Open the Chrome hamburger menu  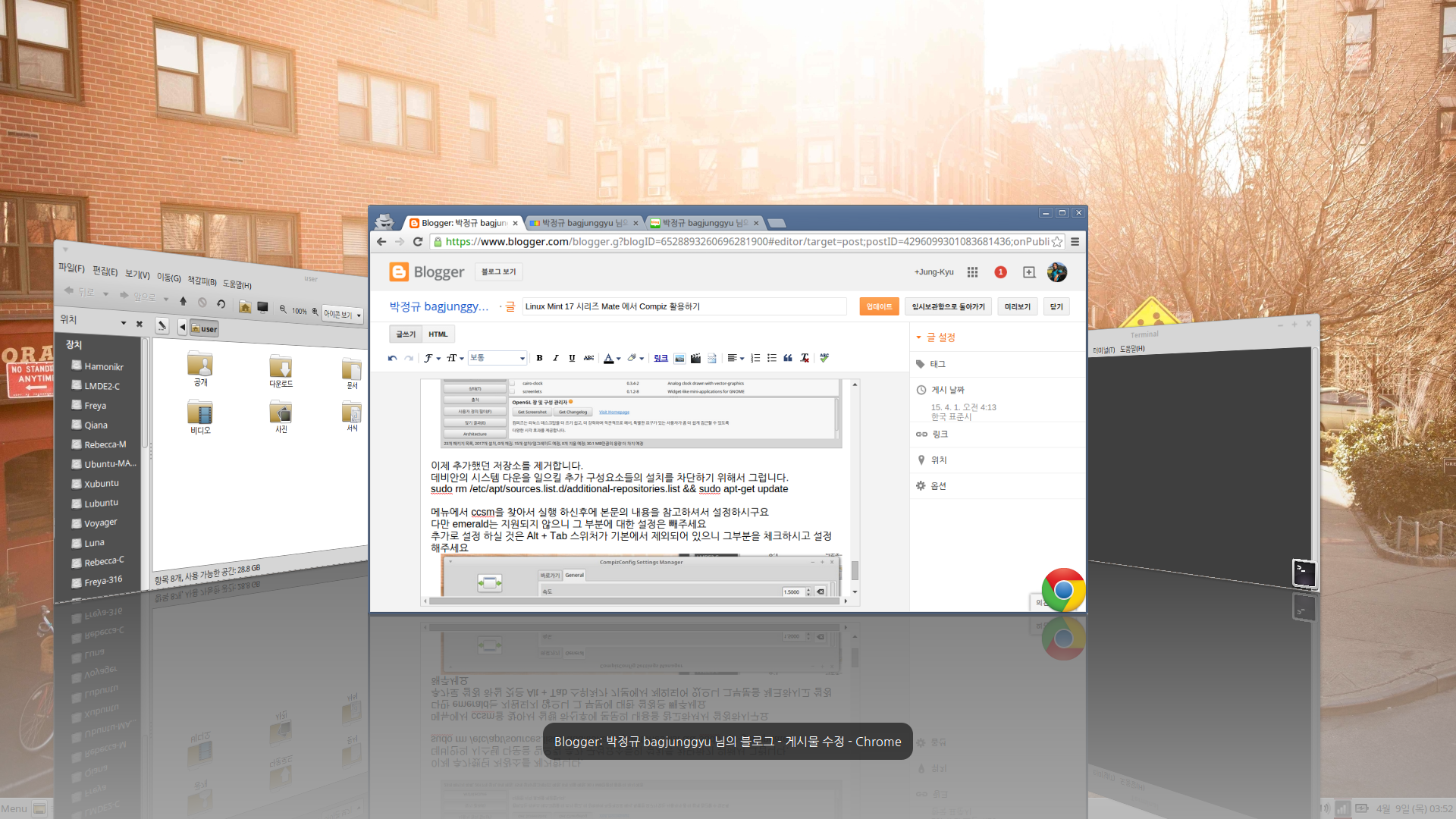point(1075,242)
